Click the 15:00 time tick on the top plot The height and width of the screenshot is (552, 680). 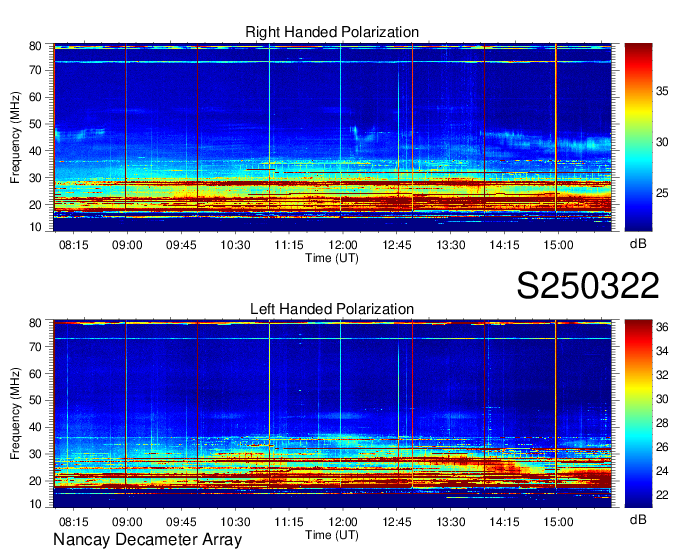click(558, 245)
